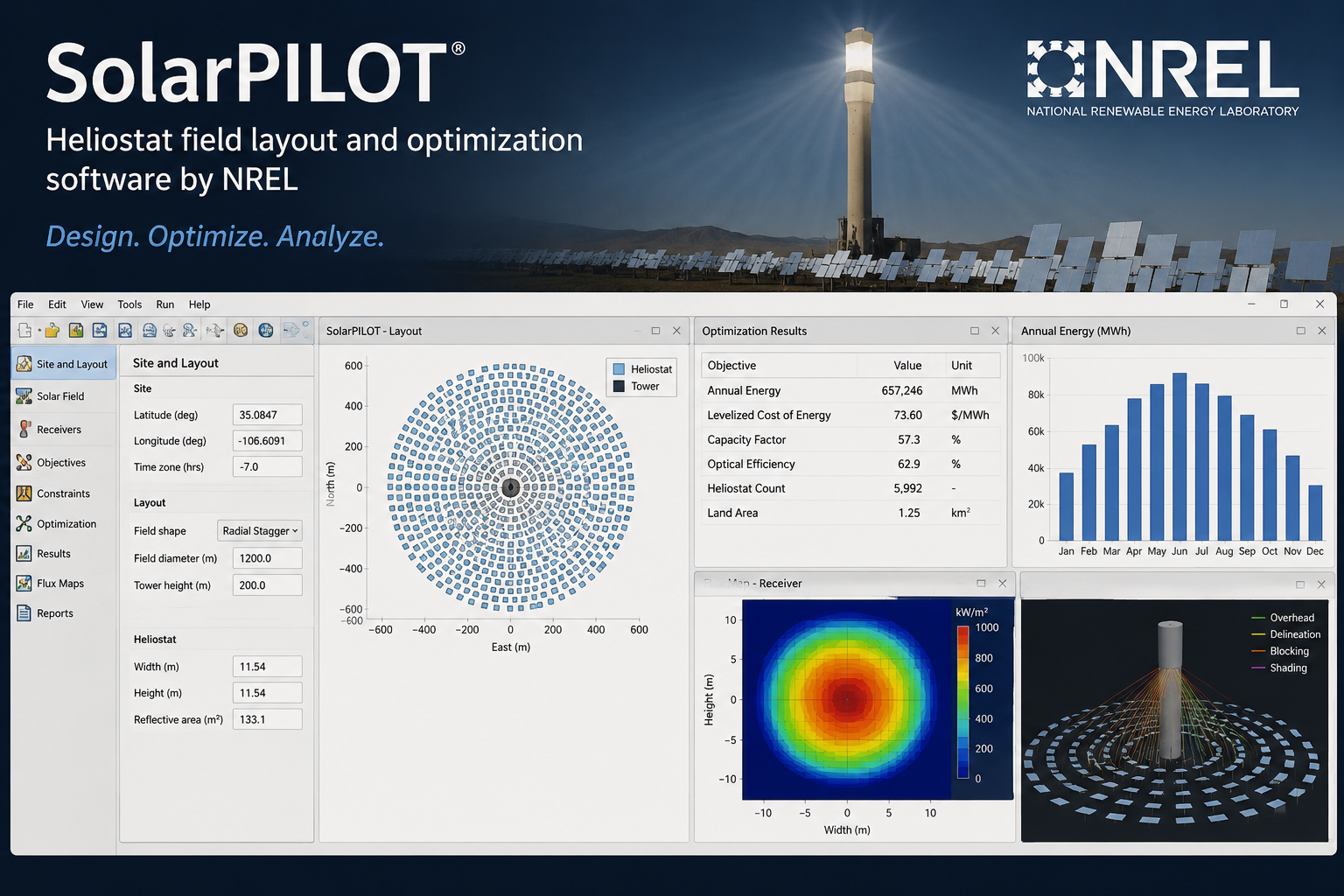Viewport: 1344px width, 896px height.
Task: Open the Tools menu
Action: click(129, 304)
